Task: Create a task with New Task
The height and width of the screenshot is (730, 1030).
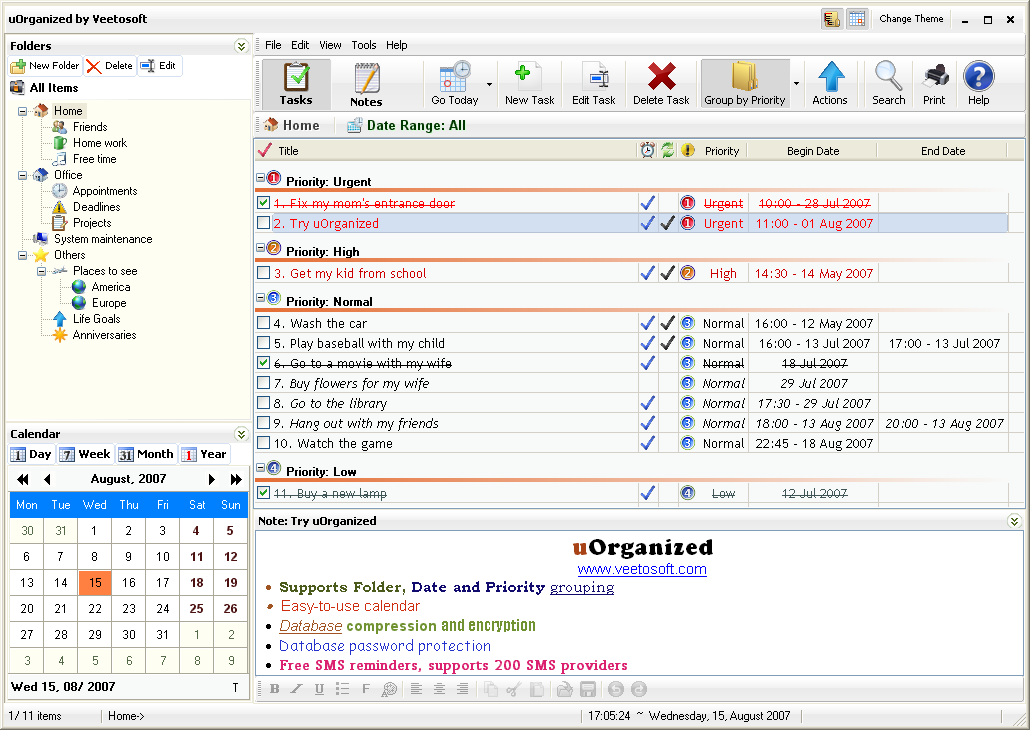Action: tap(529, 83)
